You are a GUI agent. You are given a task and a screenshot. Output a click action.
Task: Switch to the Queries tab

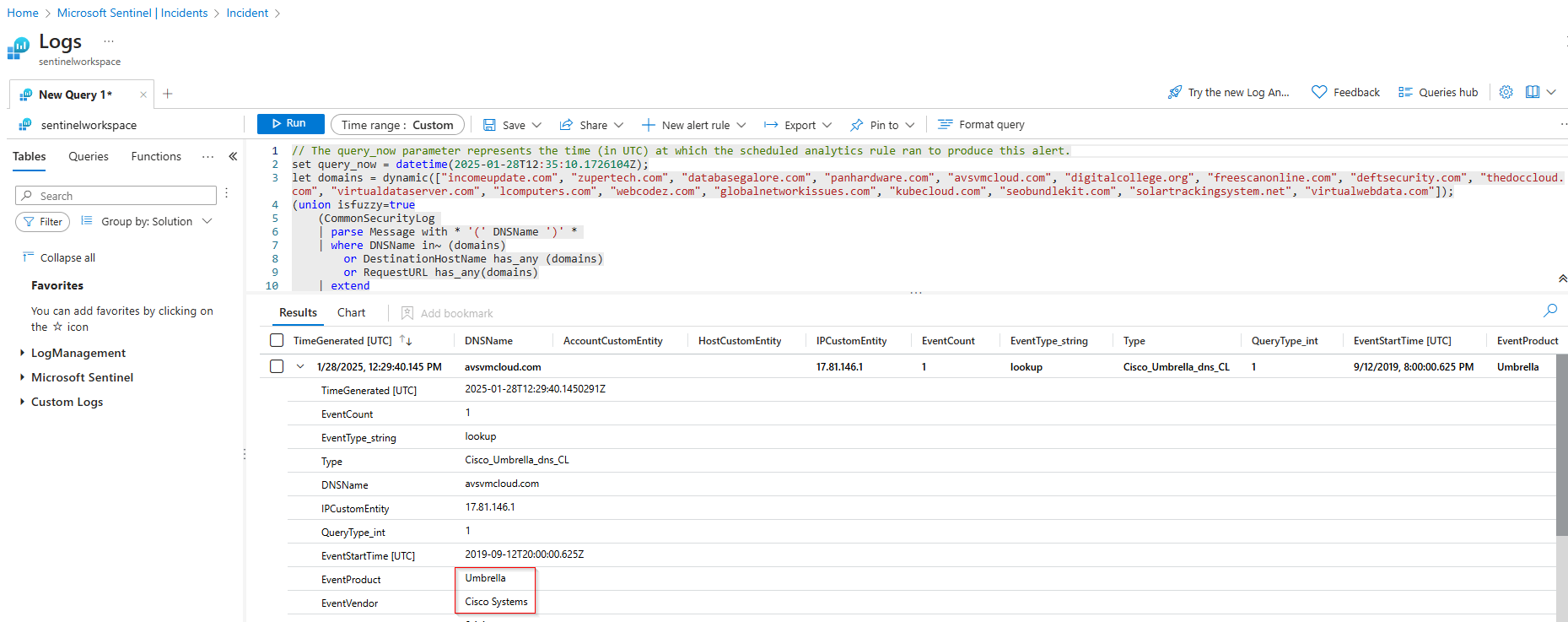pyautogui.click(x=89, y=156)
